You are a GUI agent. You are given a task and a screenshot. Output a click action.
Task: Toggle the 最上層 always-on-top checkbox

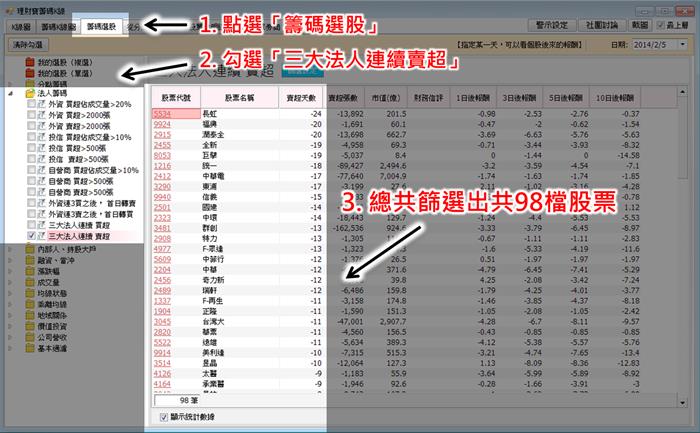pyautogui.click(x=661, y=25)
